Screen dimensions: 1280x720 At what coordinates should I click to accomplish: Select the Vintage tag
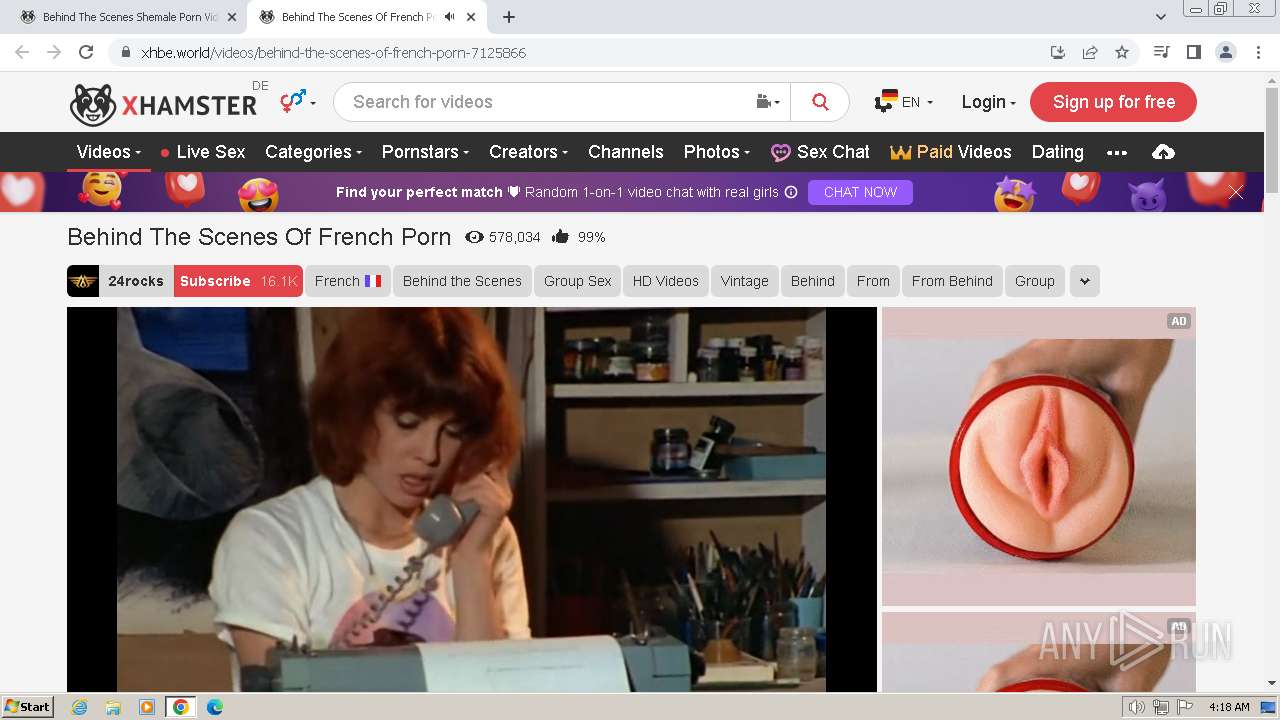(x=744, y=281)
